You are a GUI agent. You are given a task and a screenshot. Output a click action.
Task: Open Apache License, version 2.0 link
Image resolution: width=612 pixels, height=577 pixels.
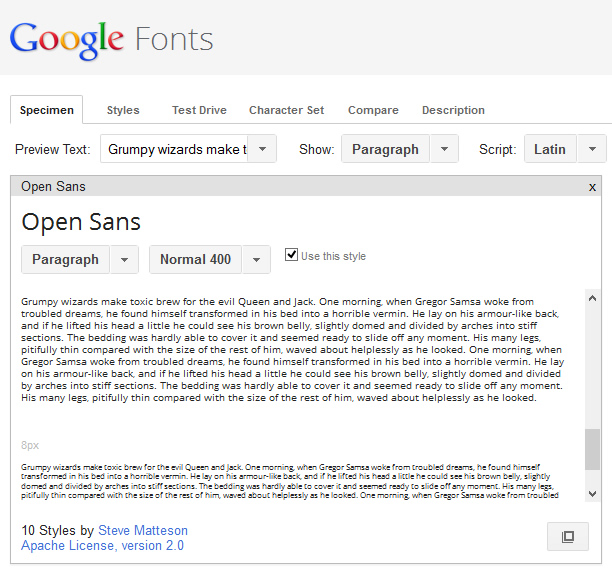coord(102,545)
